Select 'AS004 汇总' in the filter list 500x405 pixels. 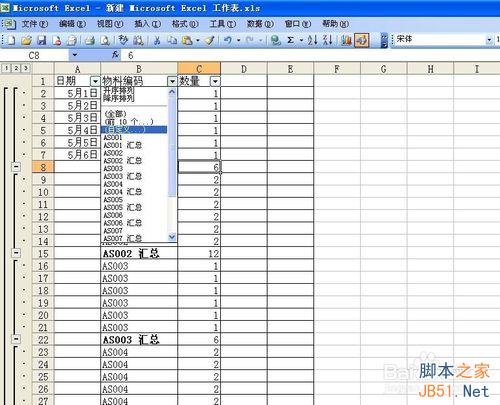pos(122,192)
